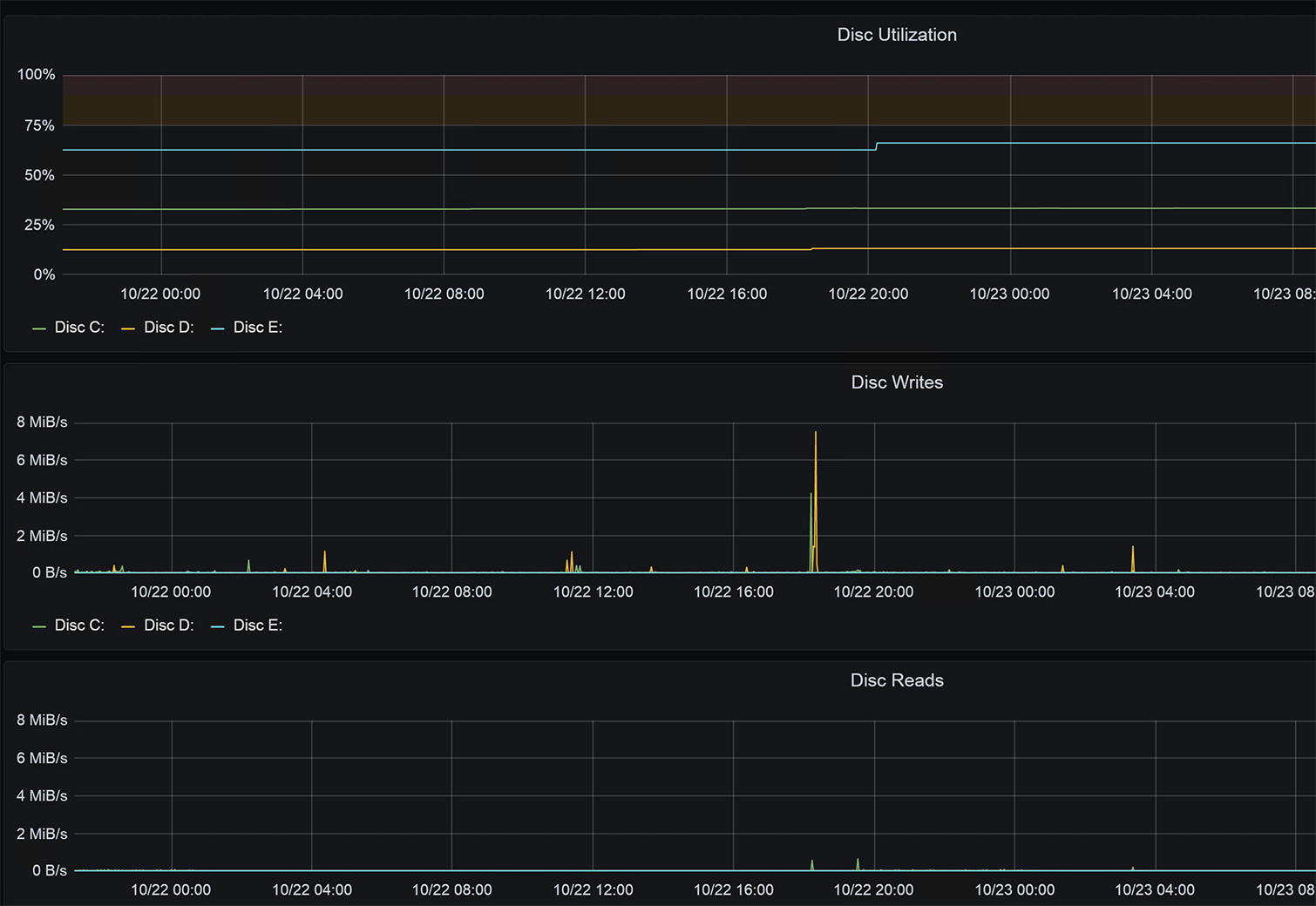The width and height of the screenshot is (1316, 906).
Task: Click 10/22 12:00 time label under Disc Reads
Action: point(594,890)
